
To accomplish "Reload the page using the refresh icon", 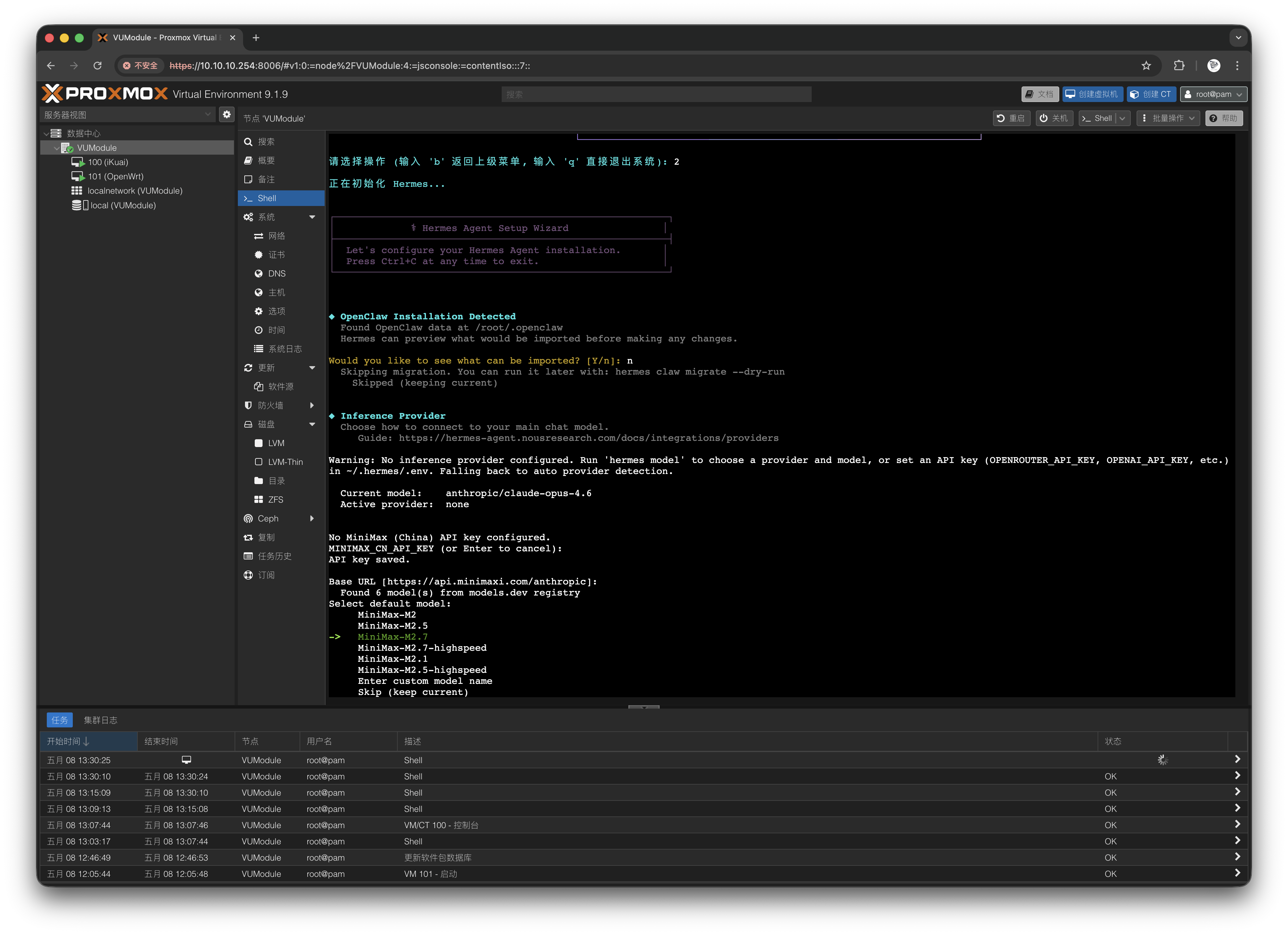I will point(98,66).
